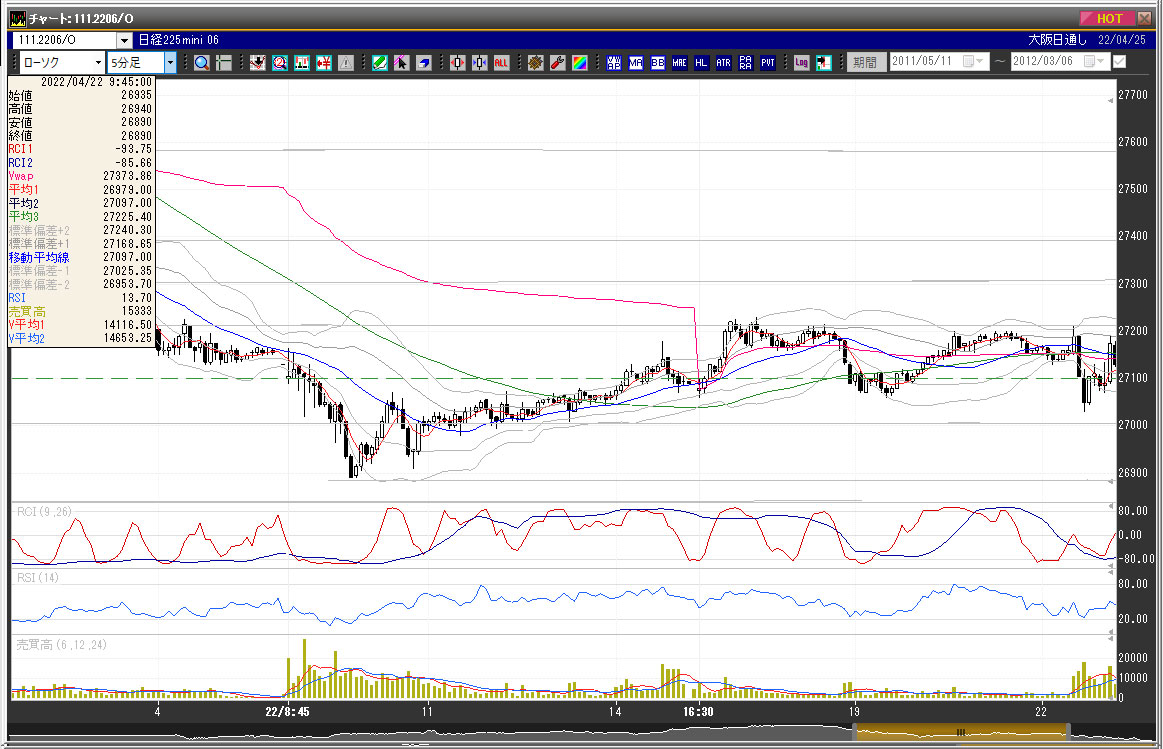Enable the date range checkbox
This screenshot has height=749, width=1163.
click(x=1118, y=62)
